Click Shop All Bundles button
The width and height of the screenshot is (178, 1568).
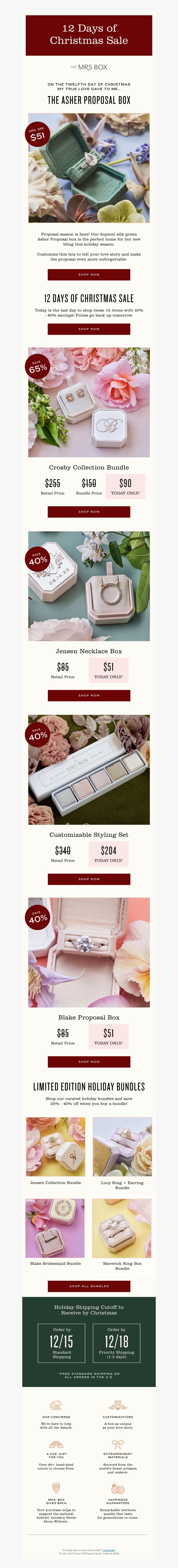89,1269
